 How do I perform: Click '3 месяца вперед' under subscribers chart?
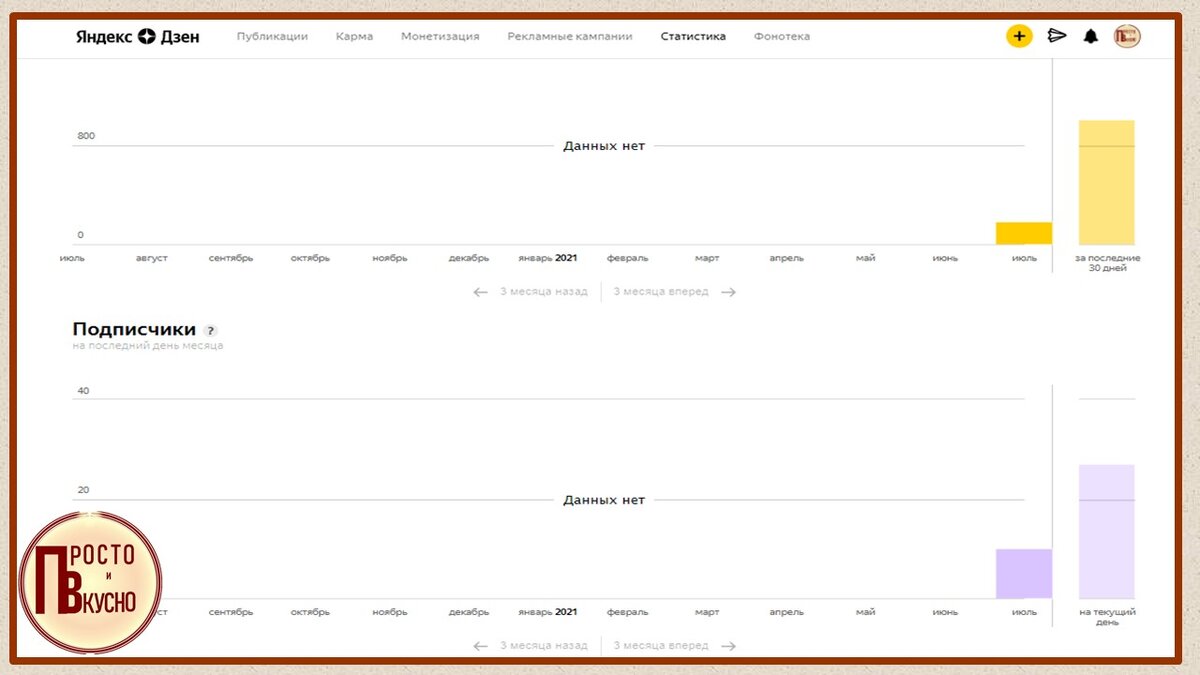click(661, 646)
